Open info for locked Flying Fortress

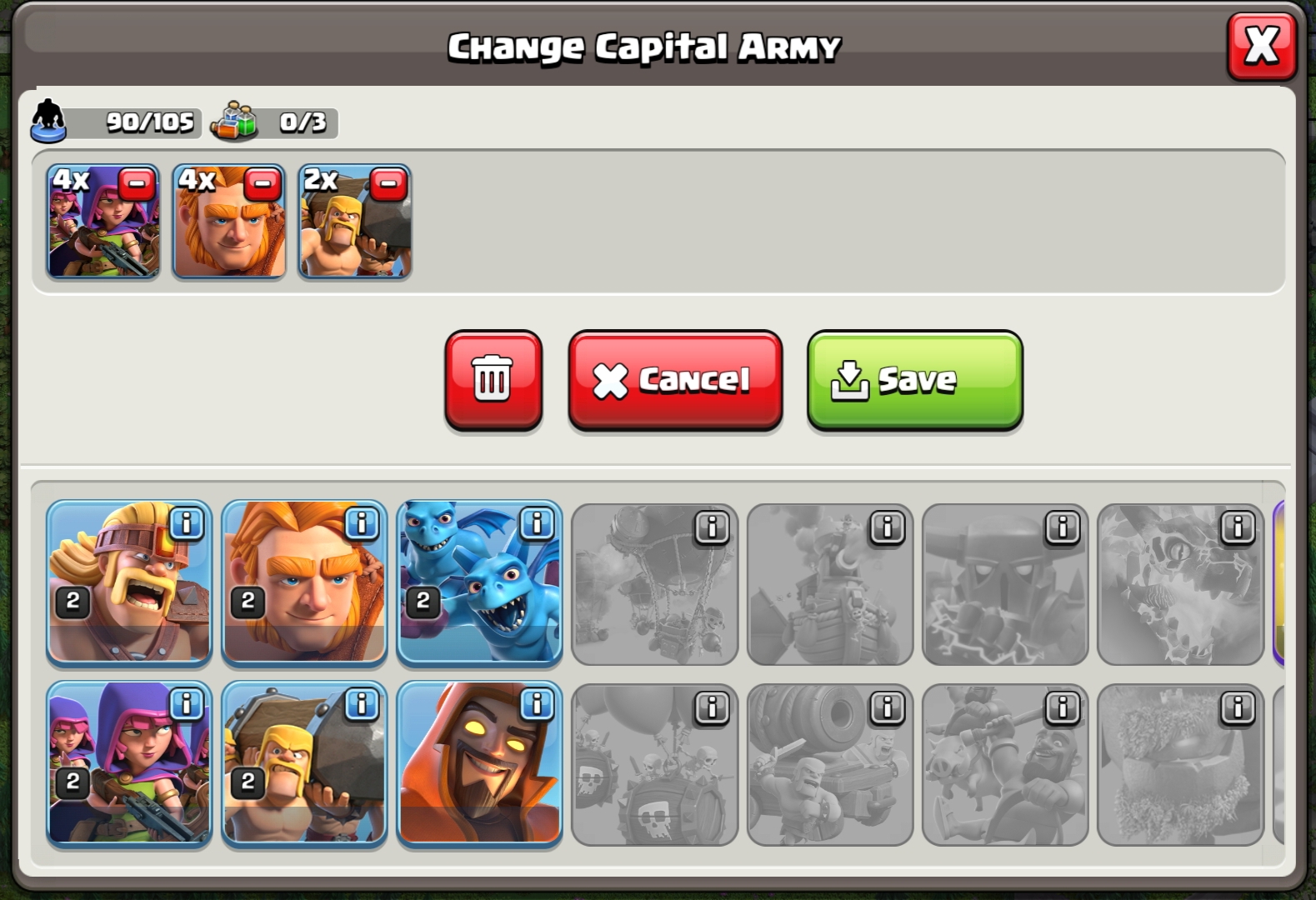point(887,527)
